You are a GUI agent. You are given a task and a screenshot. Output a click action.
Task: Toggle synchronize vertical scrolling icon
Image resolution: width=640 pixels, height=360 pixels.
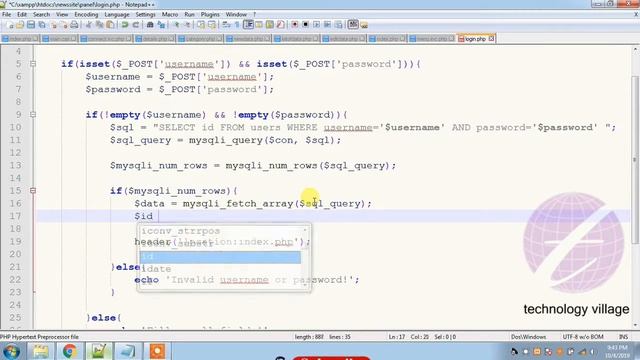point(201,25)
